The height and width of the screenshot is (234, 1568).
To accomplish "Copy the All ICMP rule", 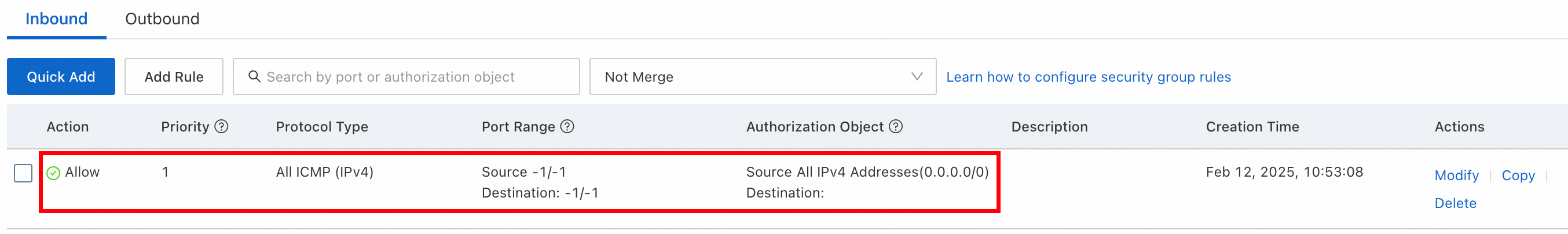I will point(1518,175).
